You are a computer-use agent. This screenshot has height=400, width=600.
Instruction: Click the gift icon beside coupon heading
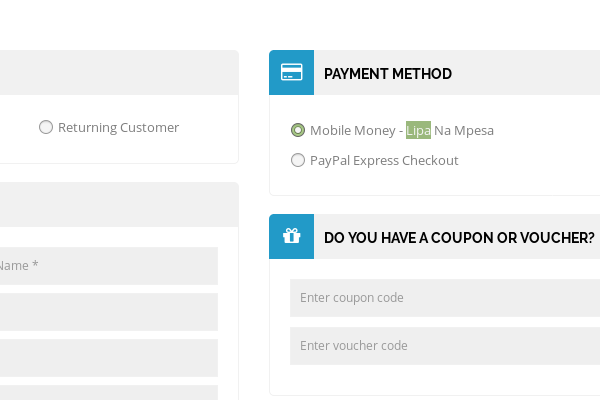pos(291,236)
